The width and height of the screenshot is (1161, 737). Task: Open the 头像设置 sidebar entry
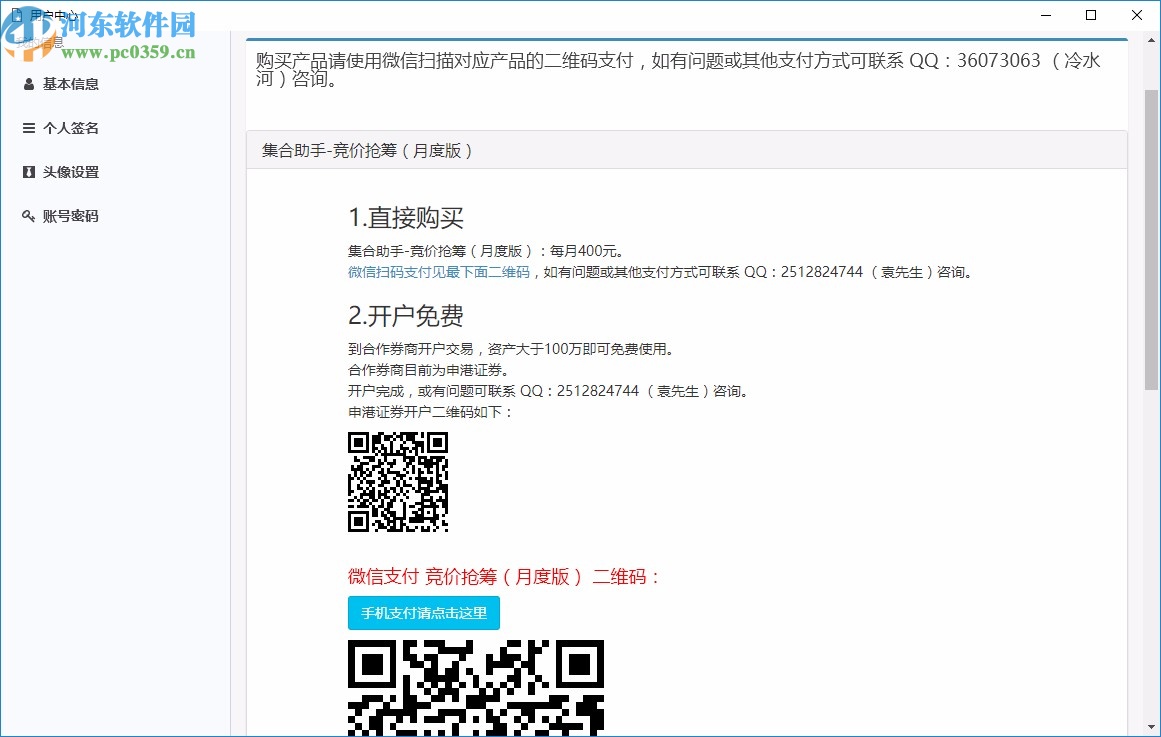click(71, 172)
